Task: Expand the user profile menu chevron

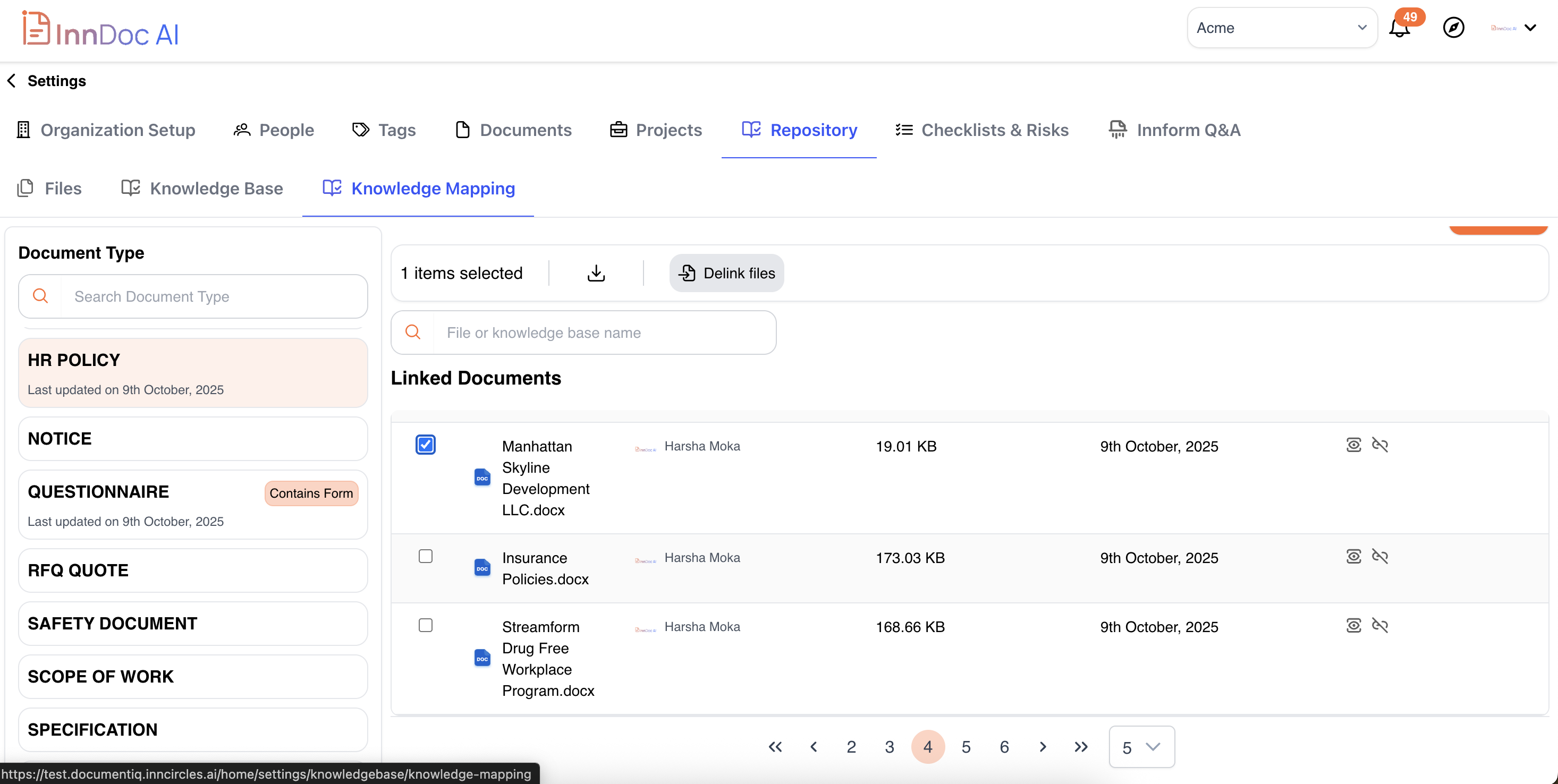Action: [1530, 28]
